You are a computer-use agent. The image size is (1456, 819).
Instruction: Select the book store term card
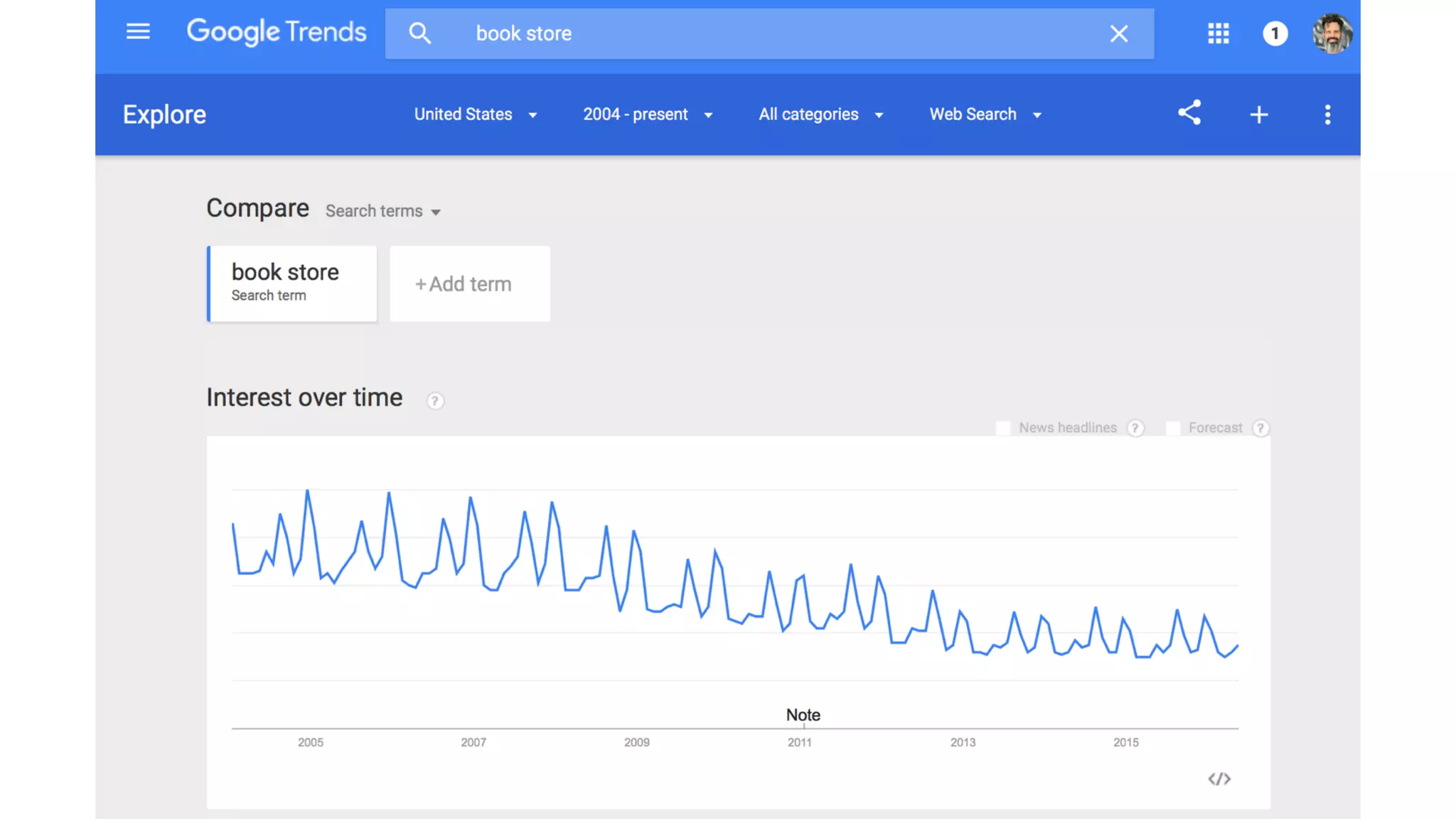292,284
